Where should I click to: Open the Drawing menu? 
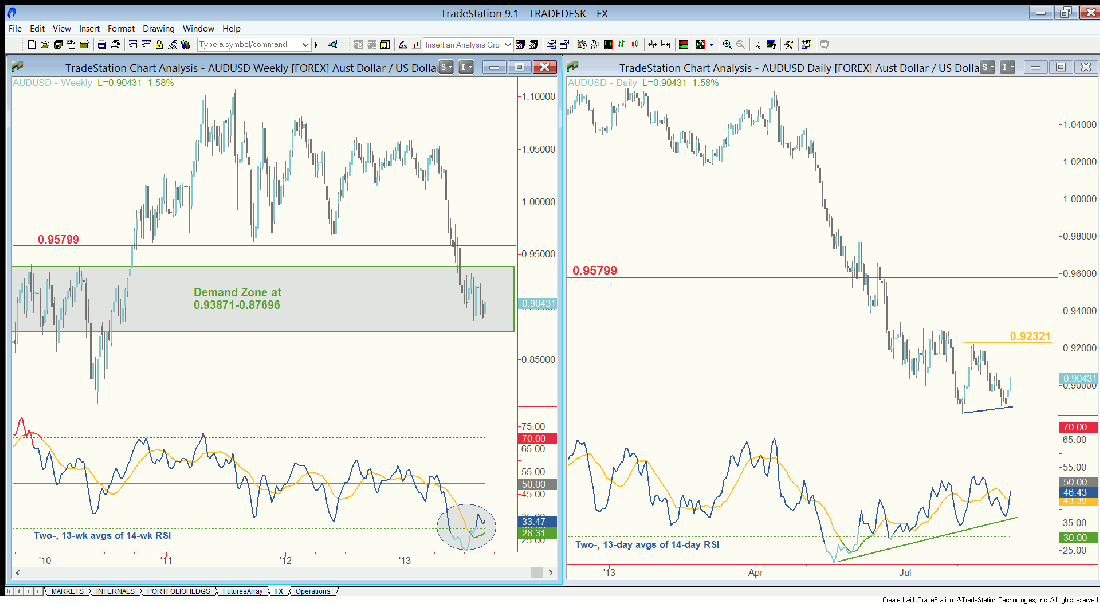[158, 29]
